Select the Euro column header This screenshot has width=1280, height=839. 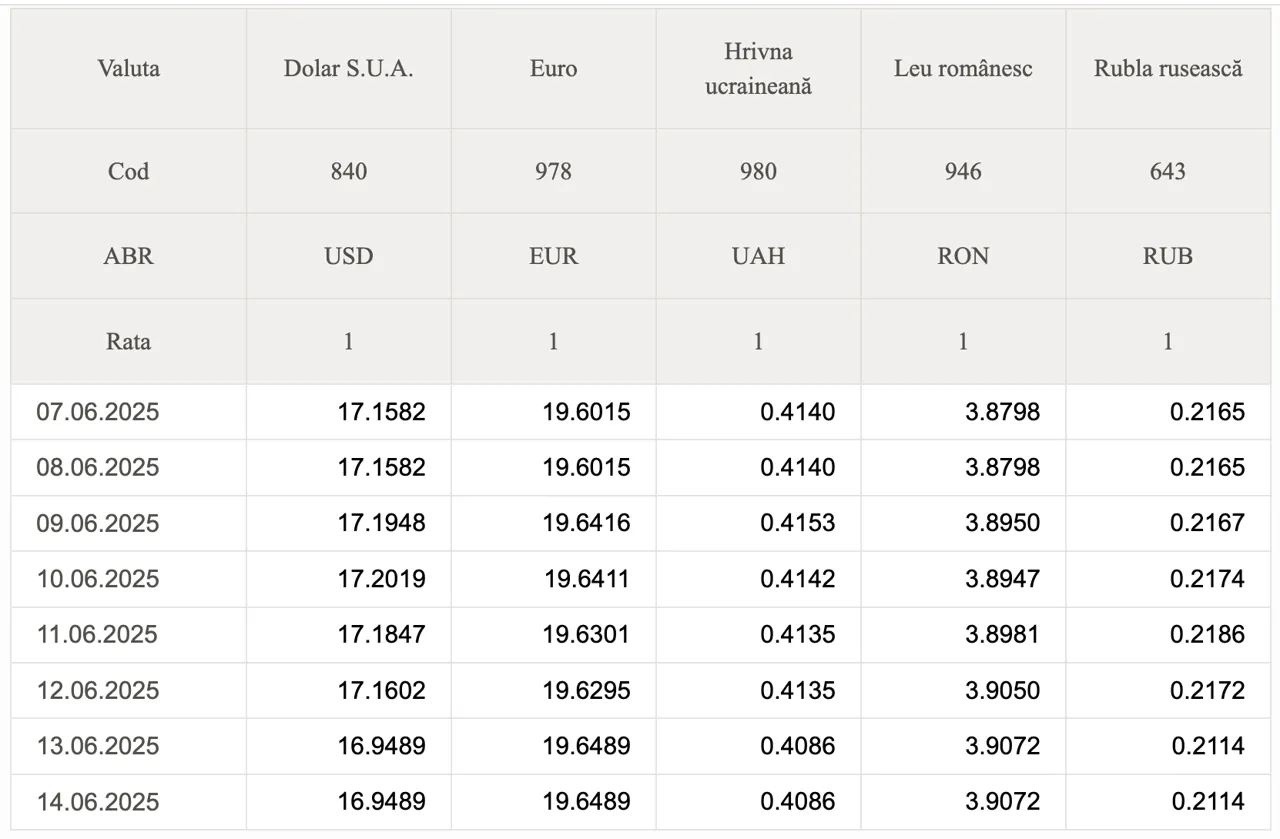pyautogui.click(x=553, y=69)
